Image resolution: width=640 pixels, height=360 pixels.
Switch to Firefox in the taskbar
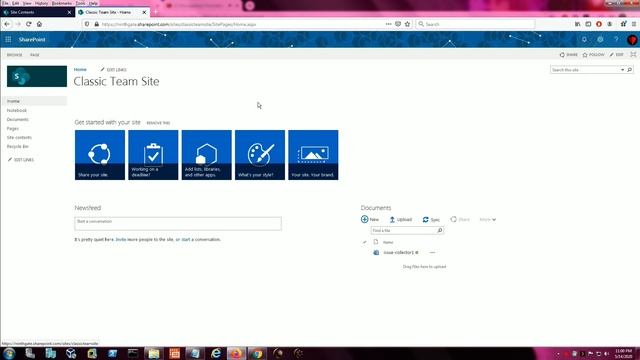236,353
